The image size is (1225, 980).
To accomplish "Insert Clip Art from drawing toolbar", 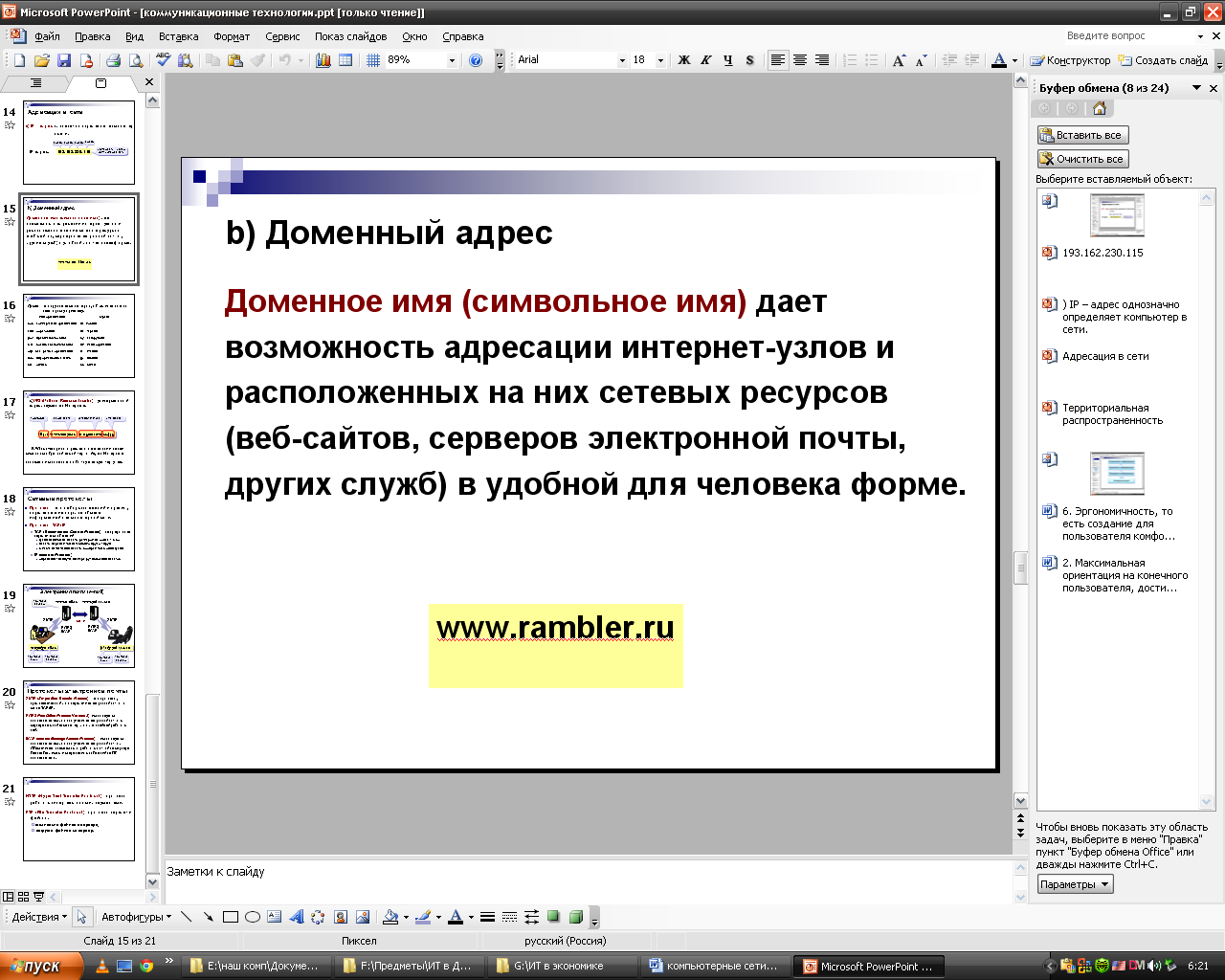I will click(x=340, y=917).
